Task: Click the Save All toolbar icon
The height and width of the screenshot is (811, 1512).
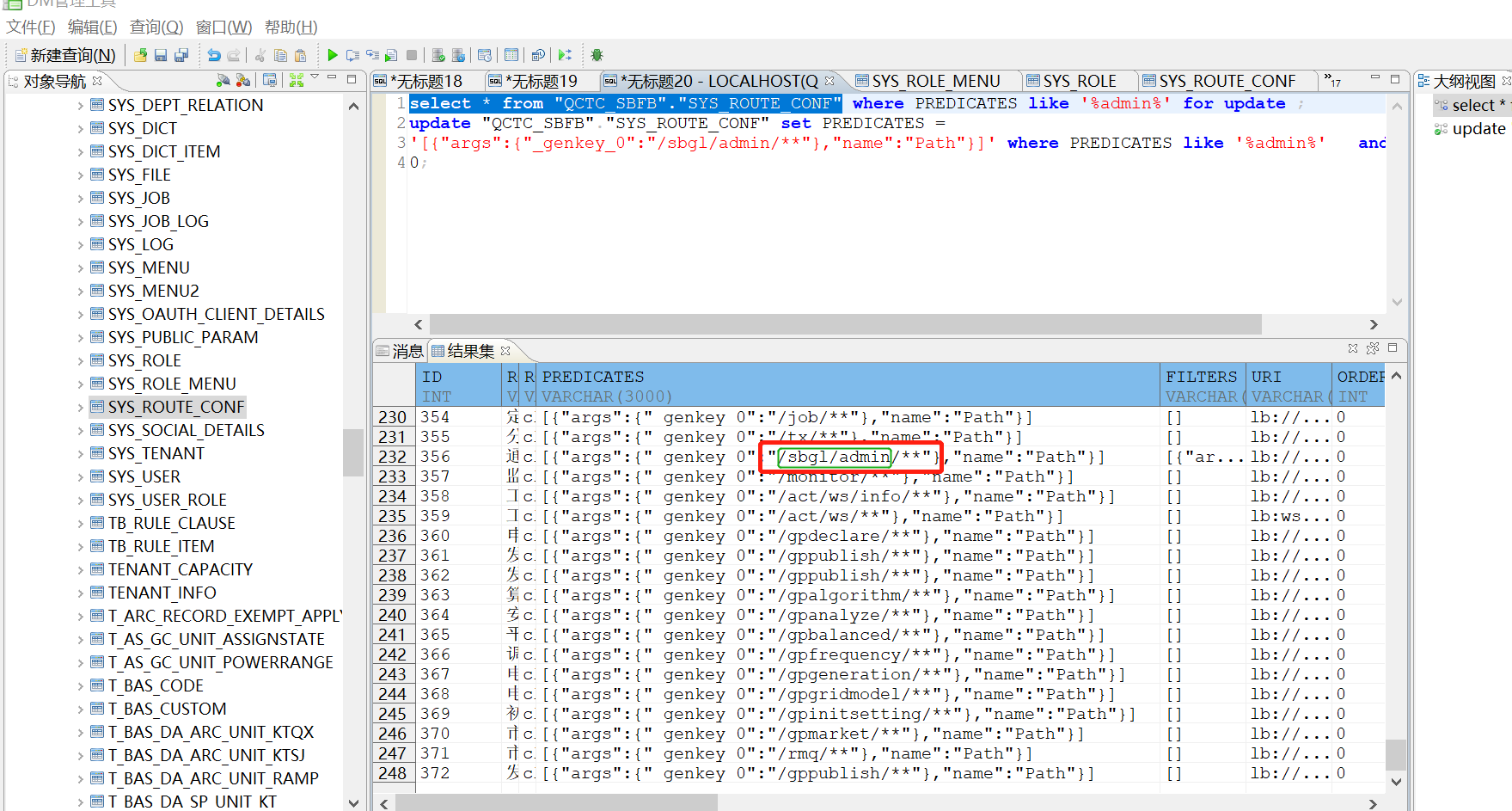Action: coord(181,55)
